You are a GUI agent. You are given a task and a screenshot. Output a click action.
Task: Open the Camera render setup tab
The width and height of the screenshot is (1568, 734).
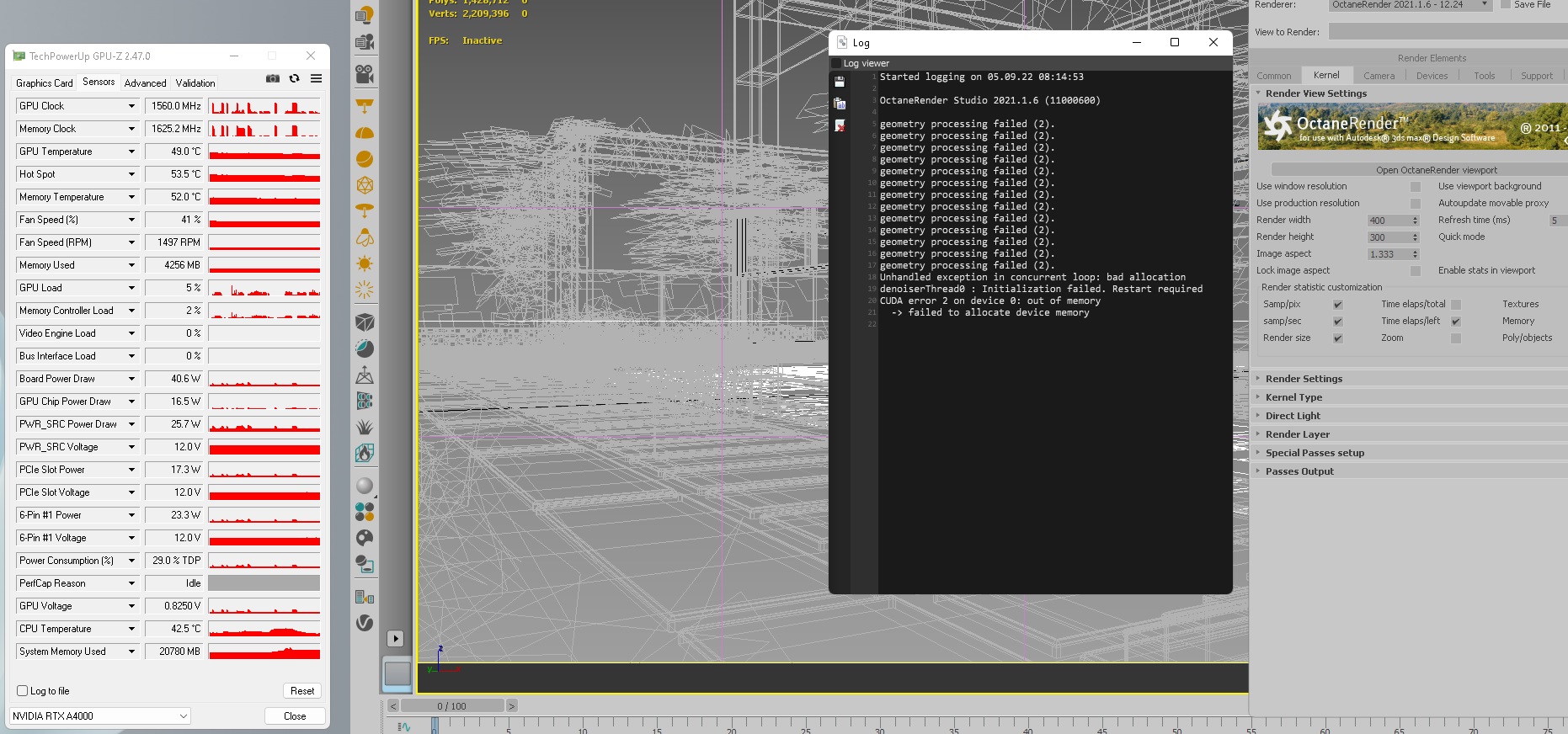point(1379,76)
